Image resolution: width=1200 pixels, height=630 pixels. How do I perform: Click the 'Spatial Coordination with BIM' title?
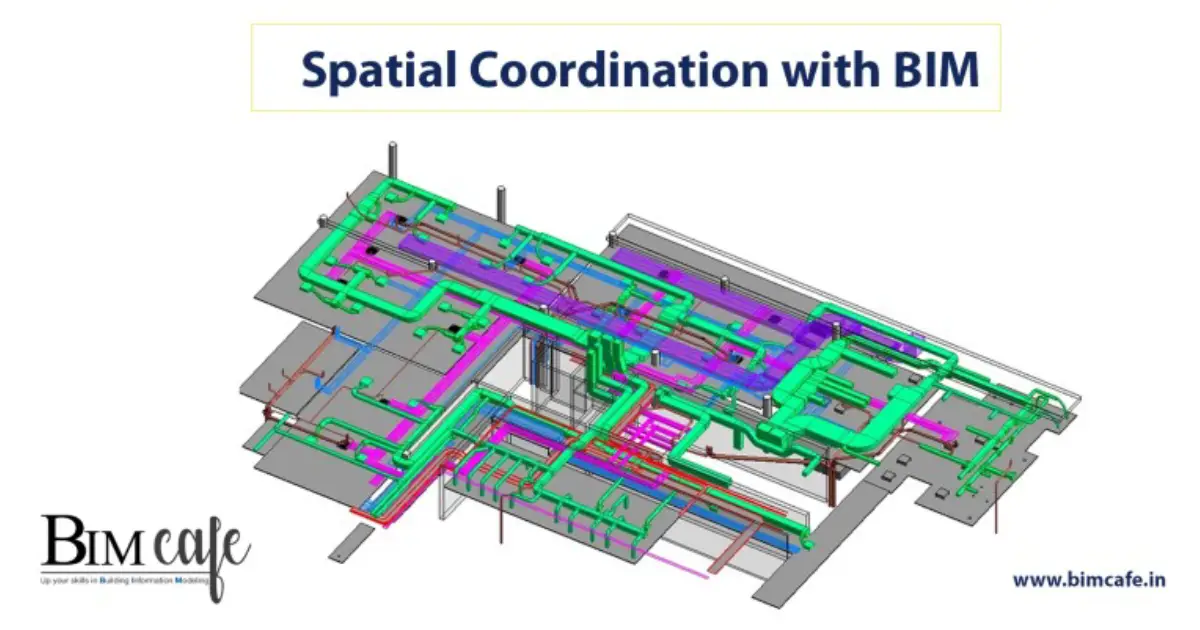[x=640, y=71]
